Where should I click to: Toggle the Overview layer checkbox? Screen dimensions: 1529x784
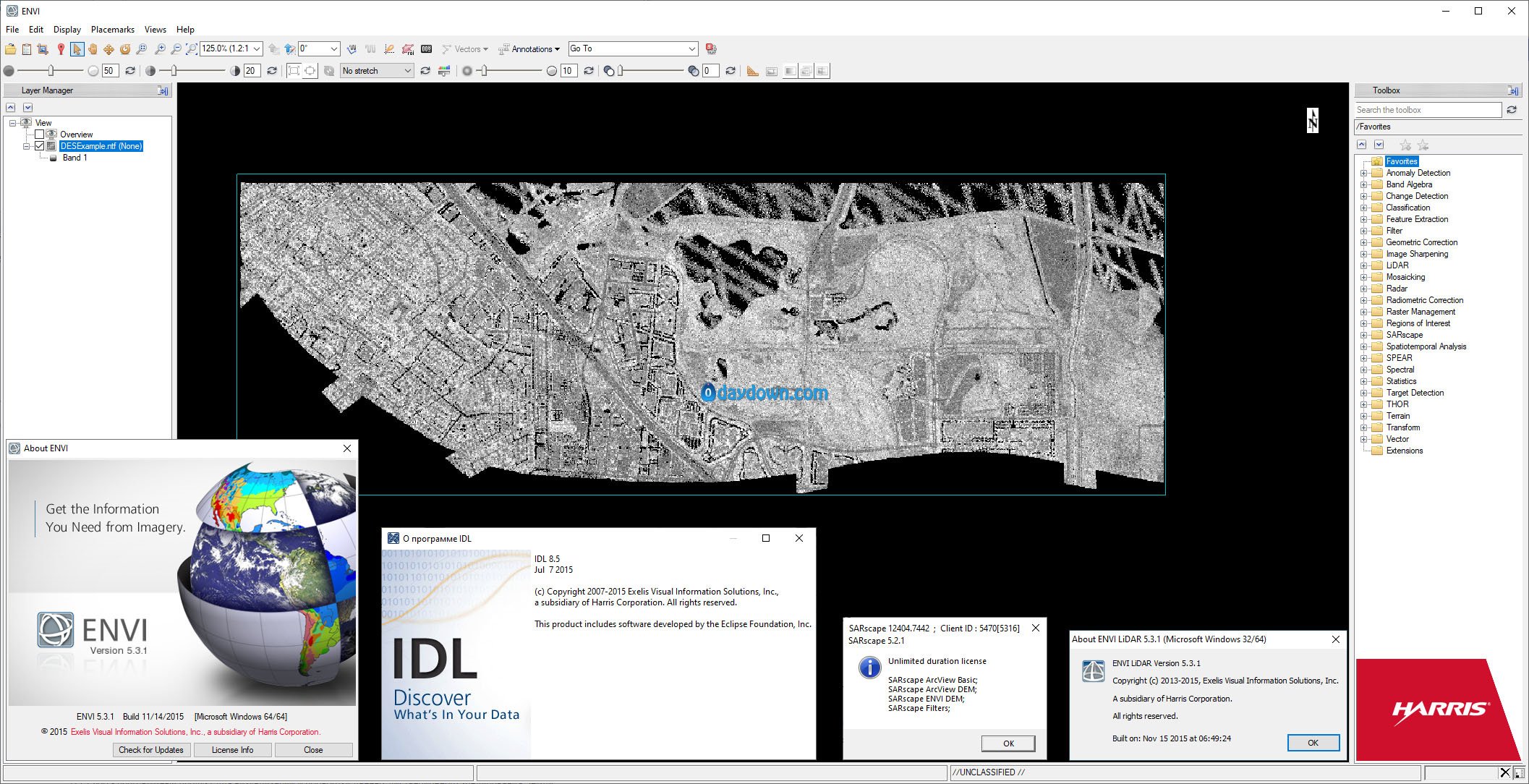(40, 135)
